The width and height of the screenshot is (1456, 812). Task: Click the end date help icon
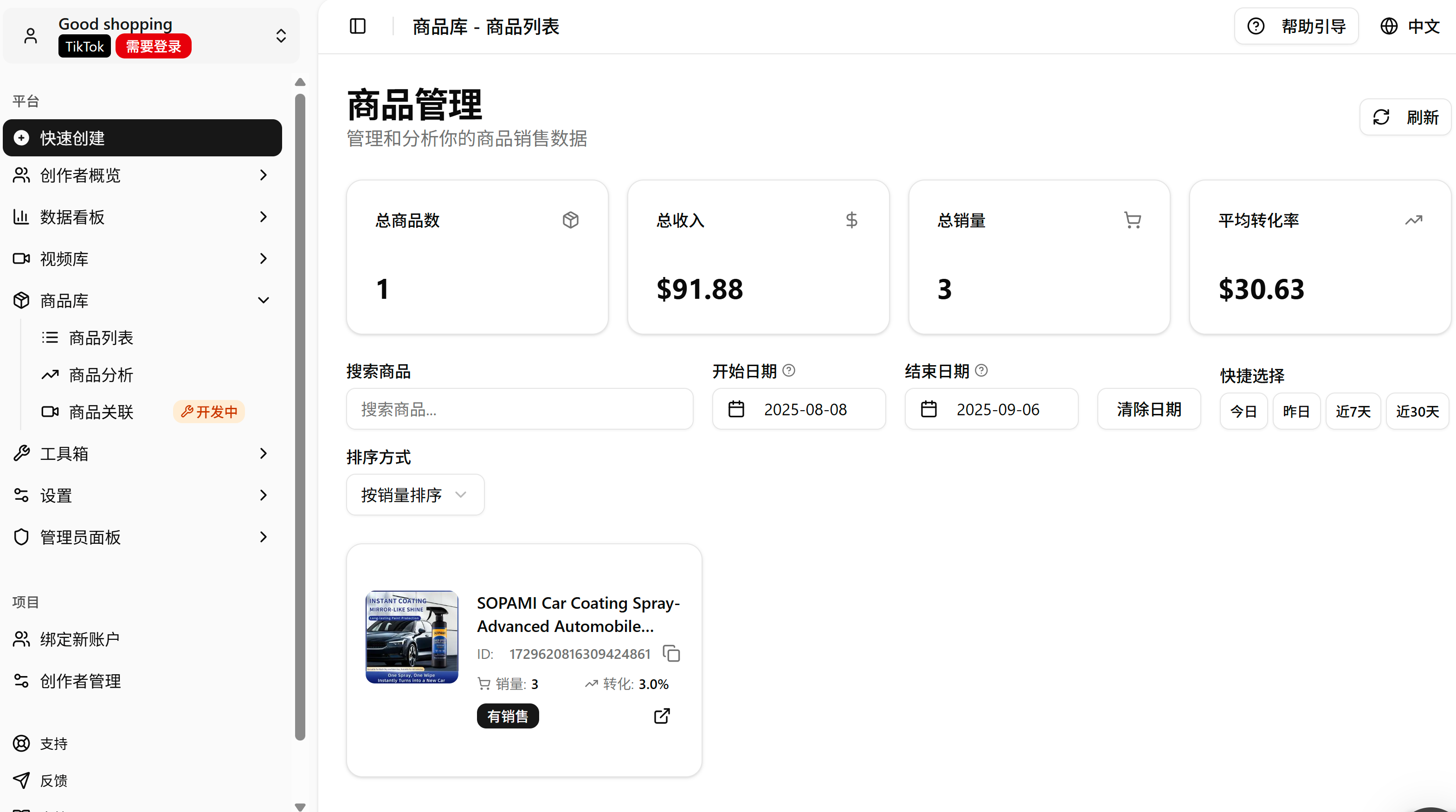click(x=981, y=370)
